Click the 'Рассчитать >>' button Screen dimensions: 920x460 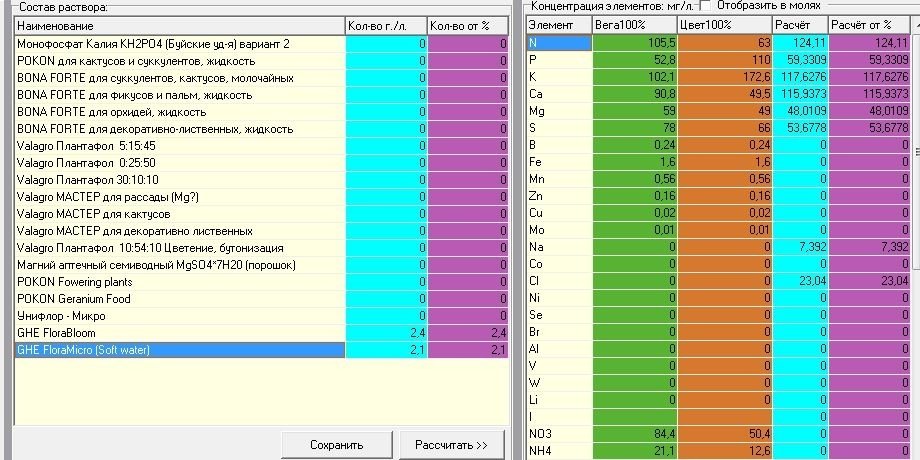[451, 445]
